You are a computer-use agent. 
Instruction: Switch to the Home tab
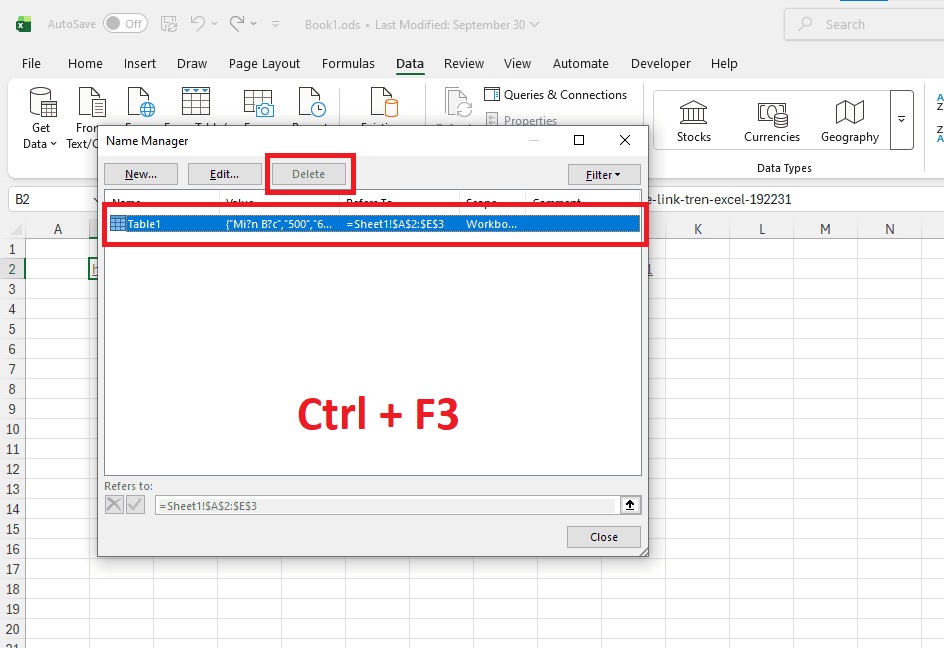[x=85, y=63]
